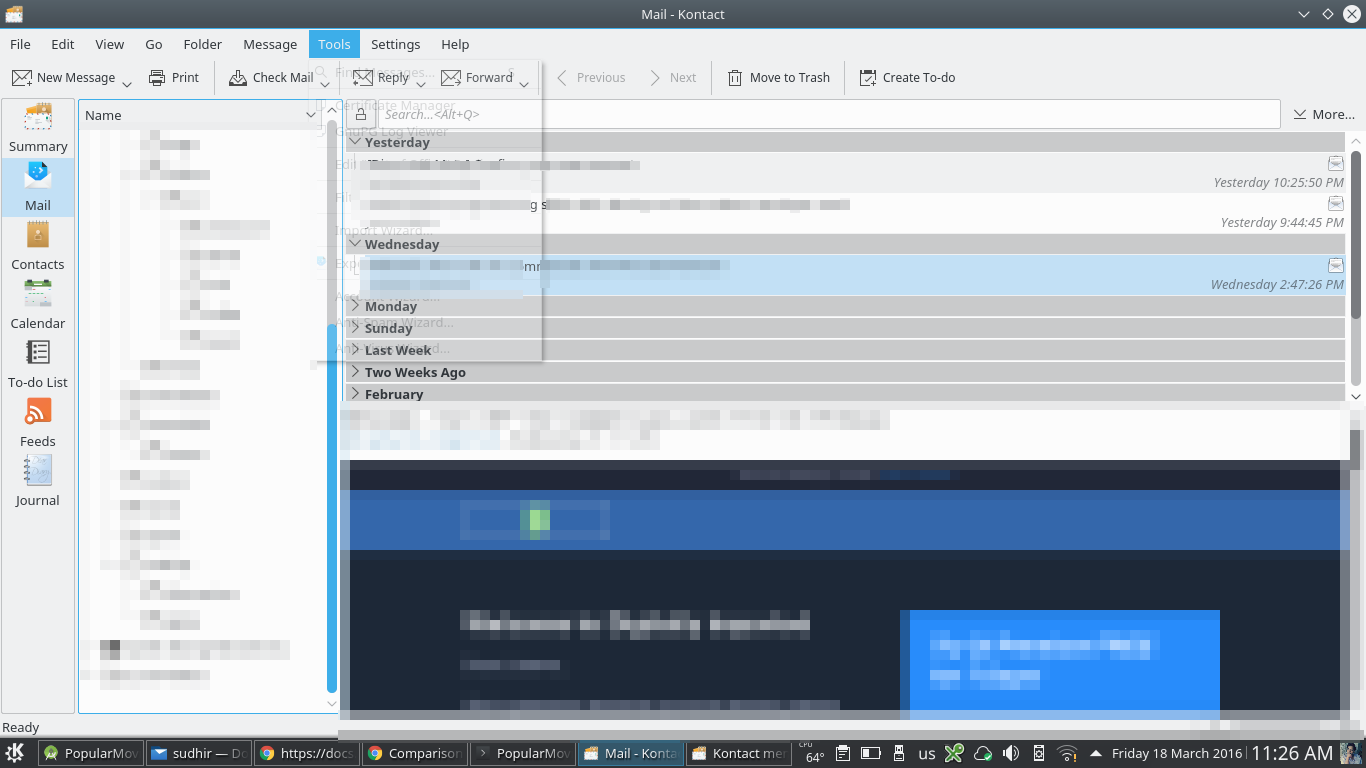Screen dimensions: 1366x768
Task: Open the Help menu
Action: (x=455, y=44)
